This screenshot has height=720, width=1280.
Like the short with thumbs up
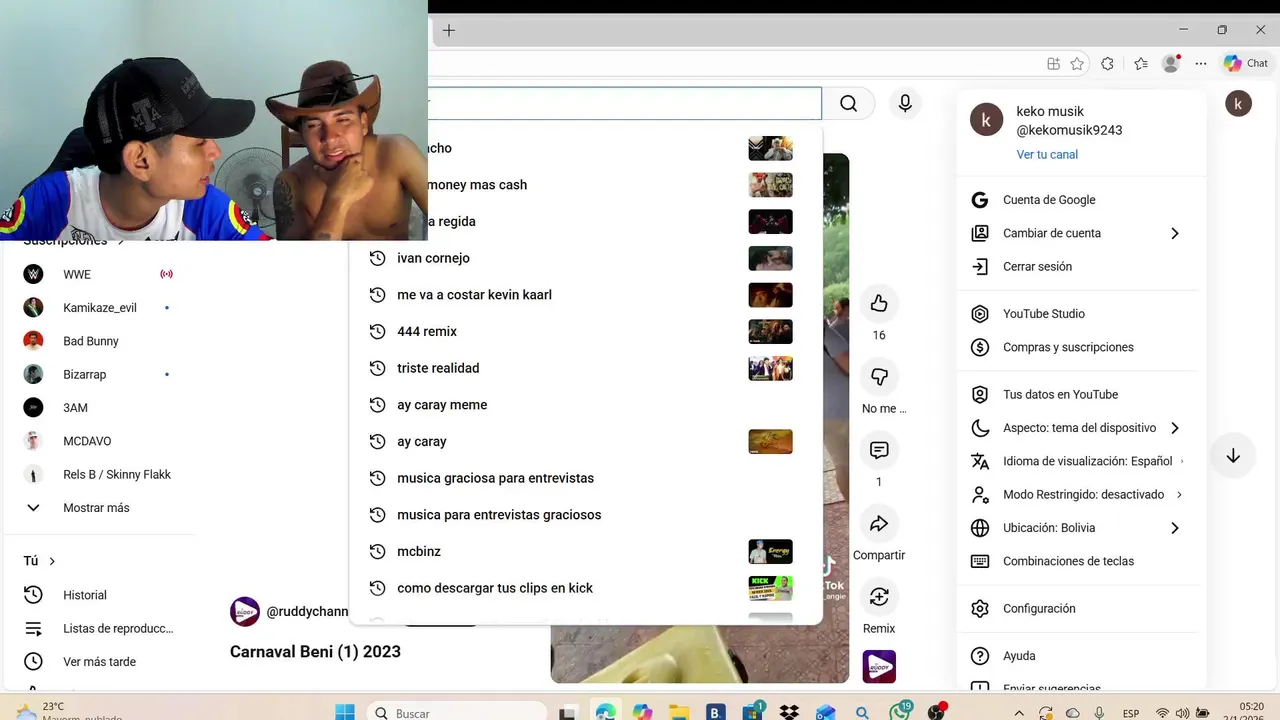coord(879,303)
